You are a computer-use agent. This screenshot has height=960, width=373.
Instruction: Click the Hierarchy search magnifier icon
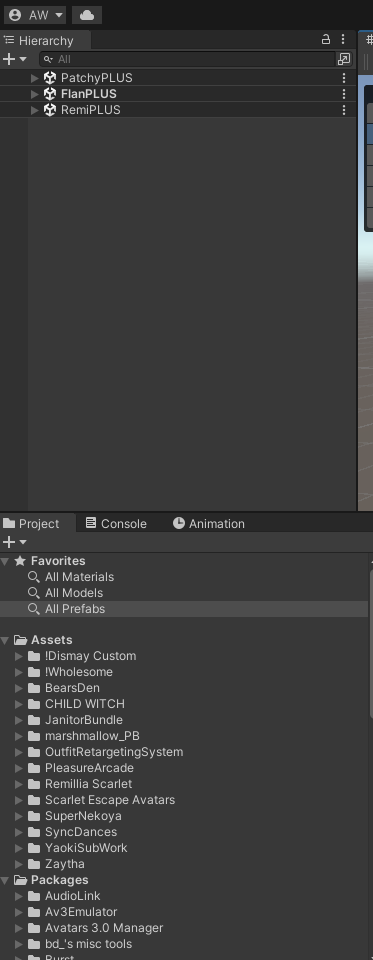(x=48, y=59)
